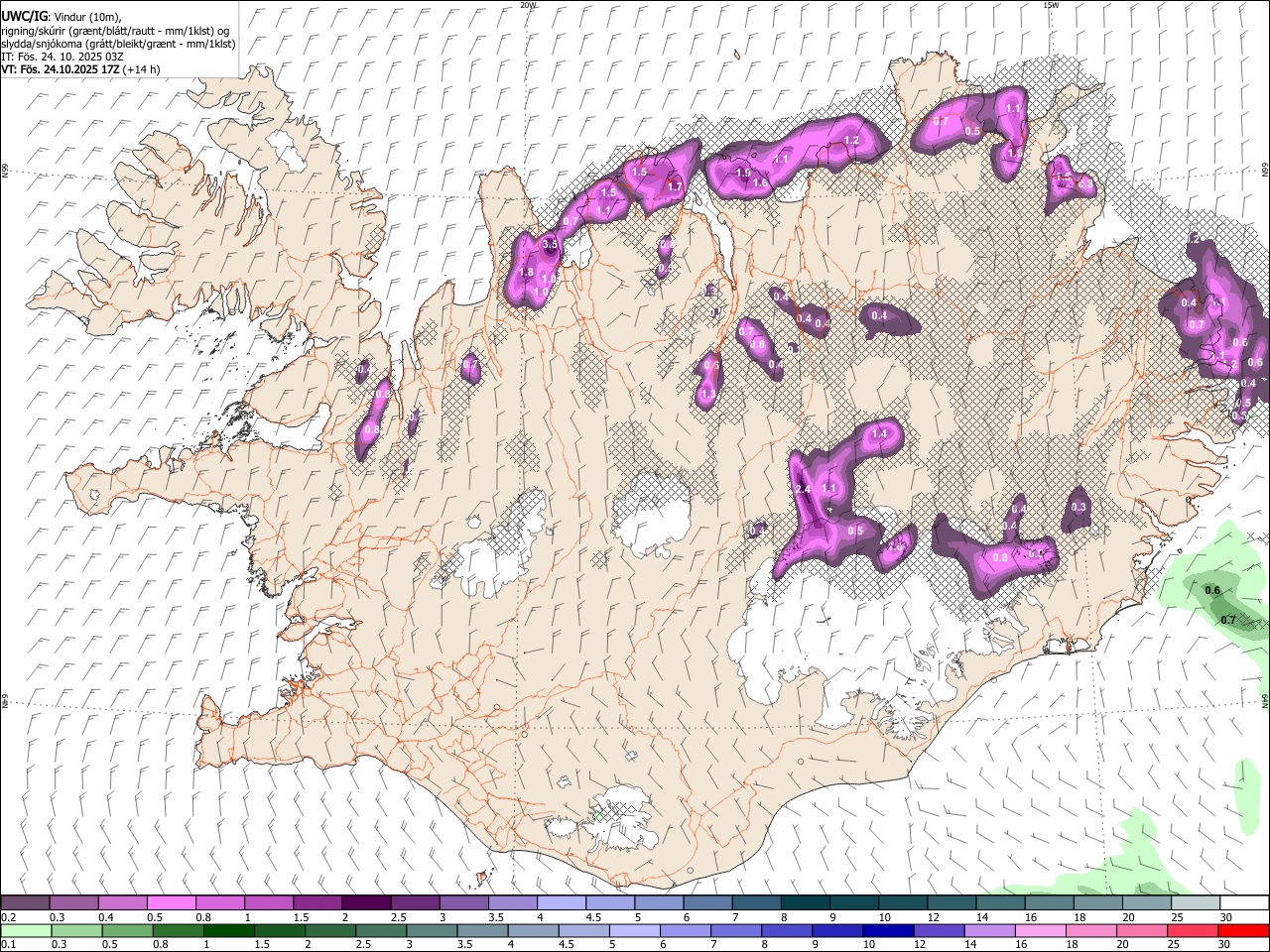Click the 2.4 snowfall value on the map
The width and height of the screenshot is (1270, 952).
coord(804,490)
